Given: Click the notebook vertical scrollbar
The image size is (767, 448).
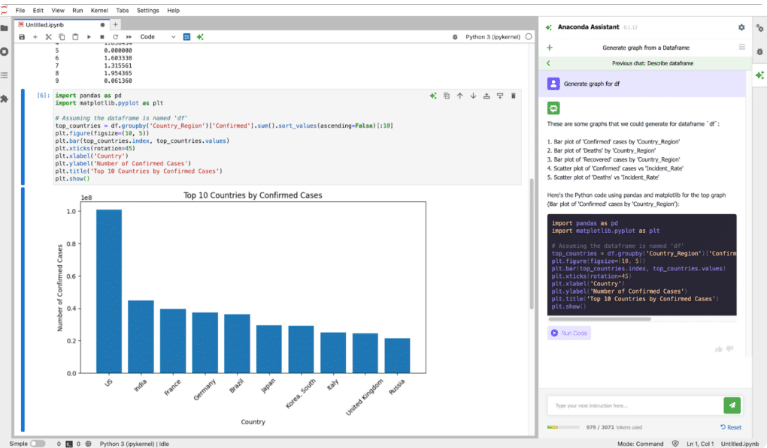Looking at the screenshot, I should coord(532,244).
